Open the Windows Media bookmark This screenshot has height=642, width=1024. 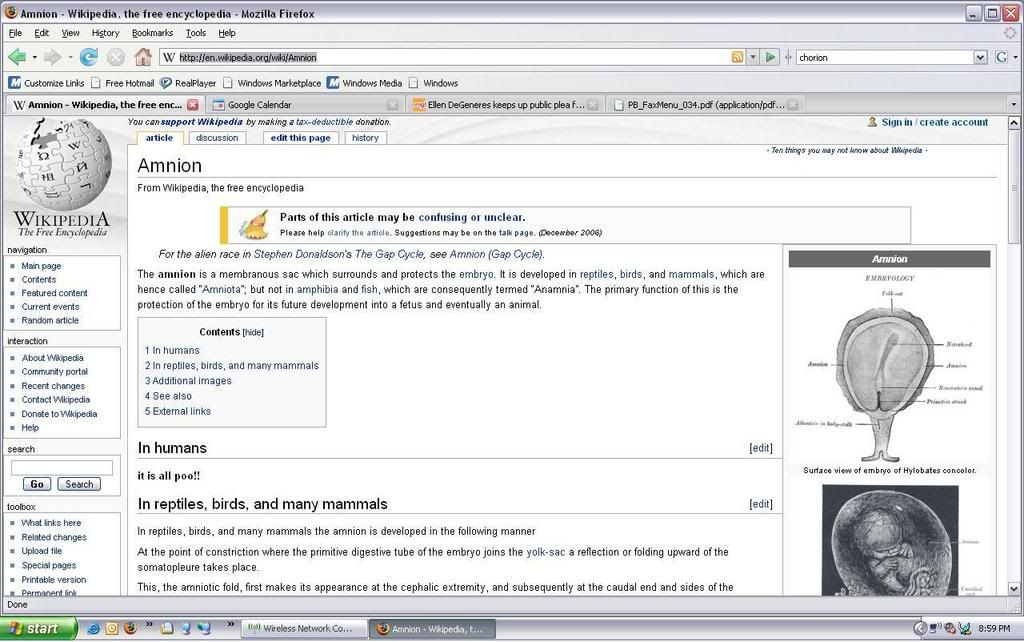pyautogui.click(x=364, y=83)
